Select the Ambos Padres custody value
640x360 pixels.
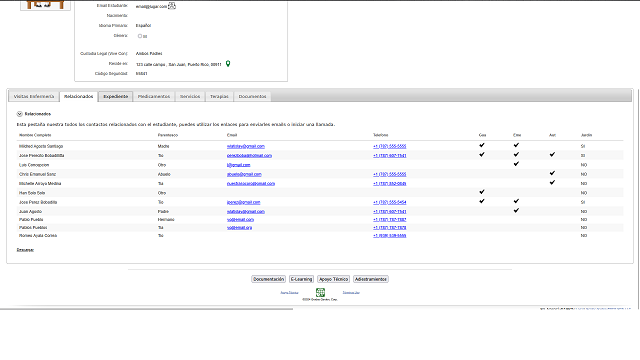(x=149, y=53)
